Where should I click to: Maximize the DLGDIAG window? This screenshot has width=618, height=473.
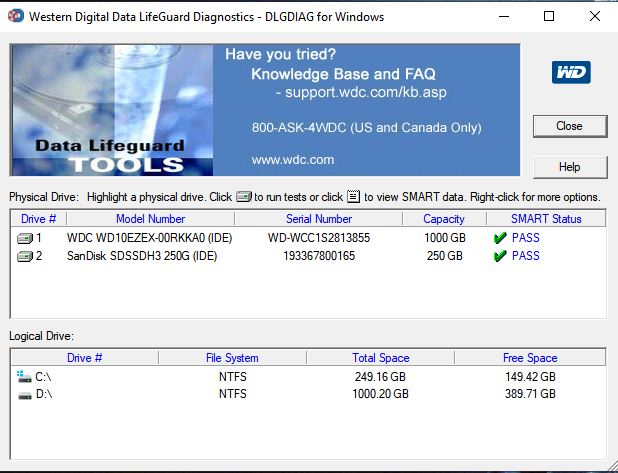(x=548, y=17)
